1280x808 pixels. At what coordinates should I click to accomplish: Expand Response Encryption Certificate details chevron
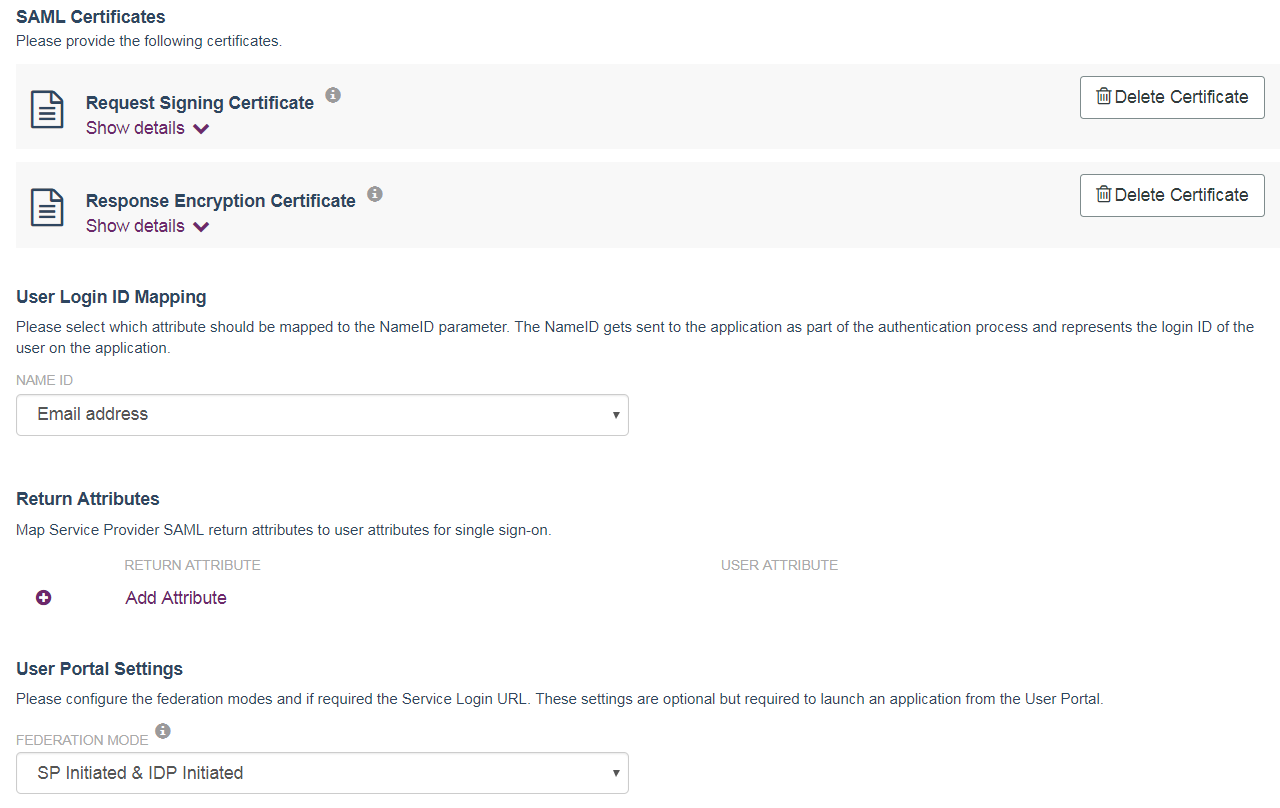coord(201,227)
